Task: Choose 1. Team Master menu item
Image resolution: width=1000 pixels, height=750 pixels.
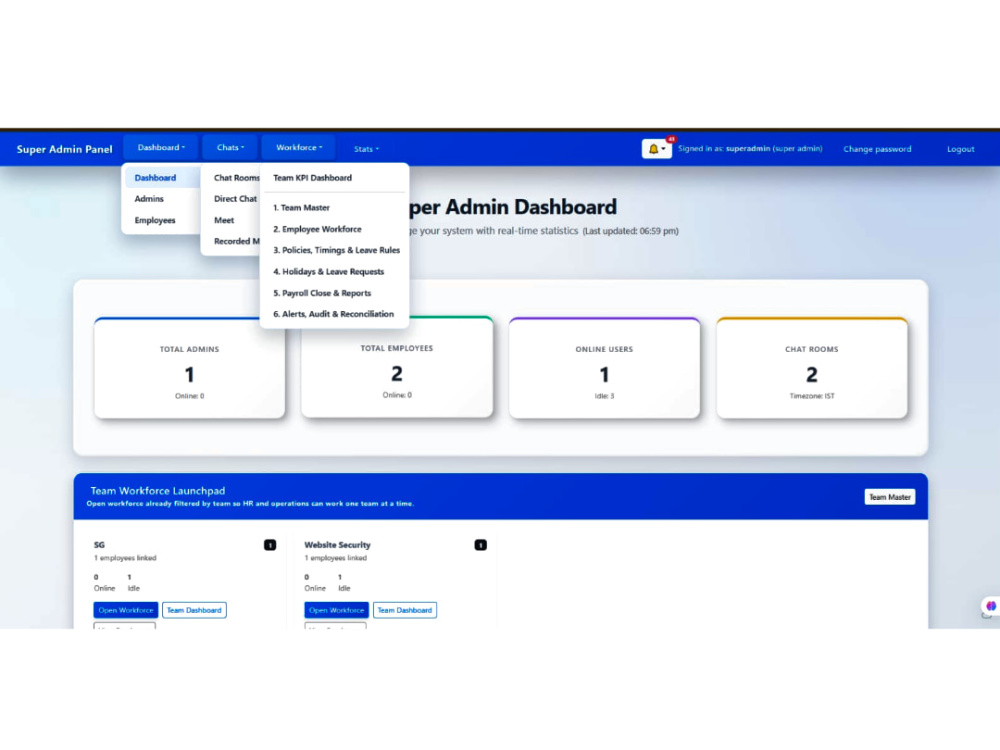Action: 334,208
